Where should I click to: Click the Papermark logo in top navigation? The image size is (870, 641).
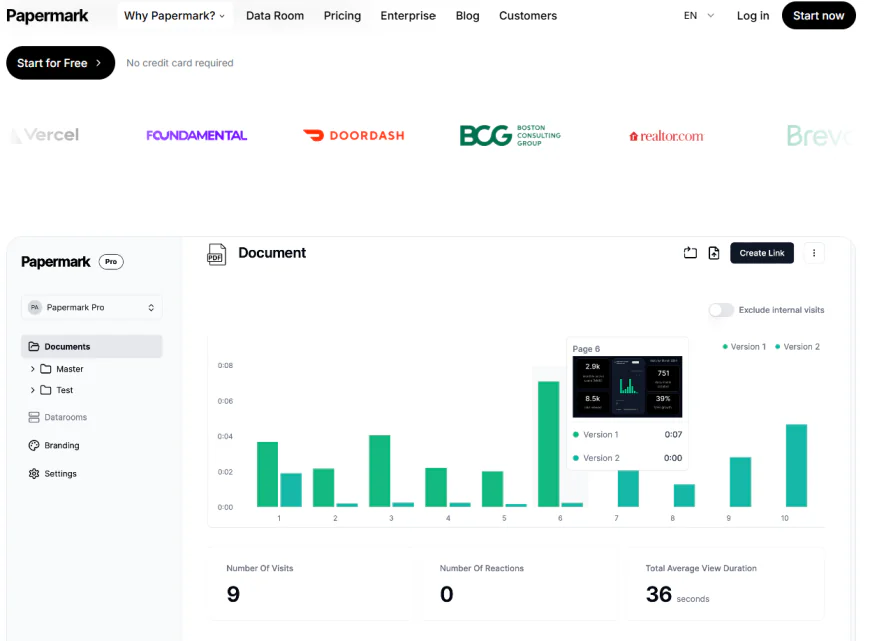pyautogui.click(x=47, y=16)
